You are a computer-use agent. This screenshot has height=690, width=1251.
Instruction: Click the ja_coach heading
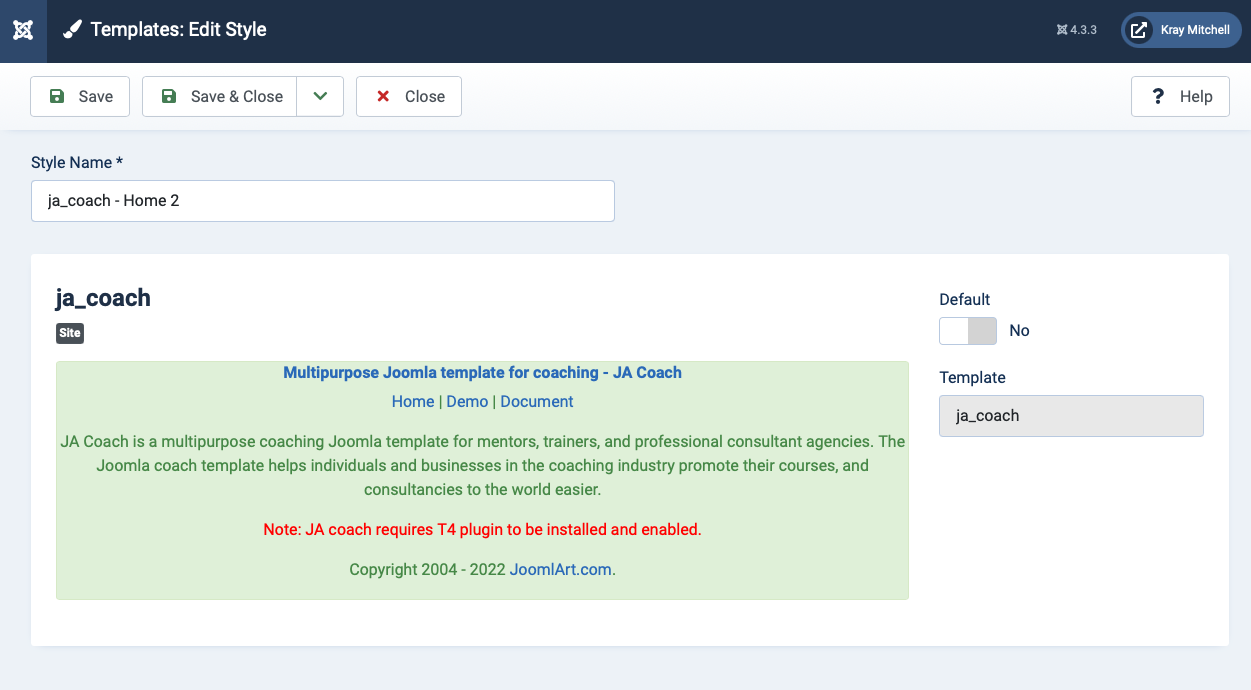[103, 298]
